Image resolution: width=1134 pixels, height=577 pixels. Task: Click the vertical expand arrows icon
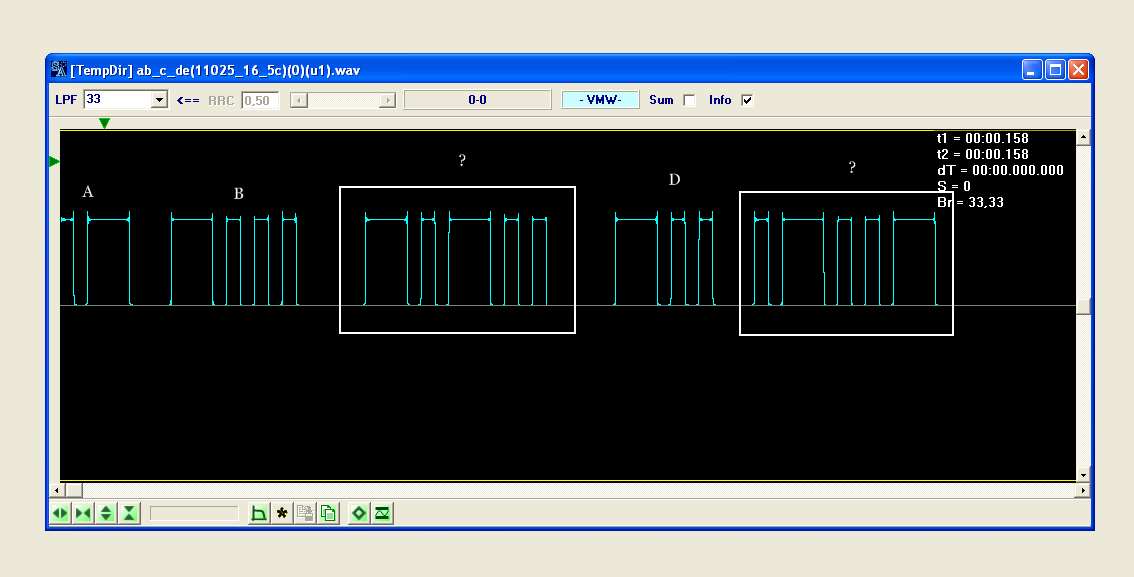tap(106, 513)
